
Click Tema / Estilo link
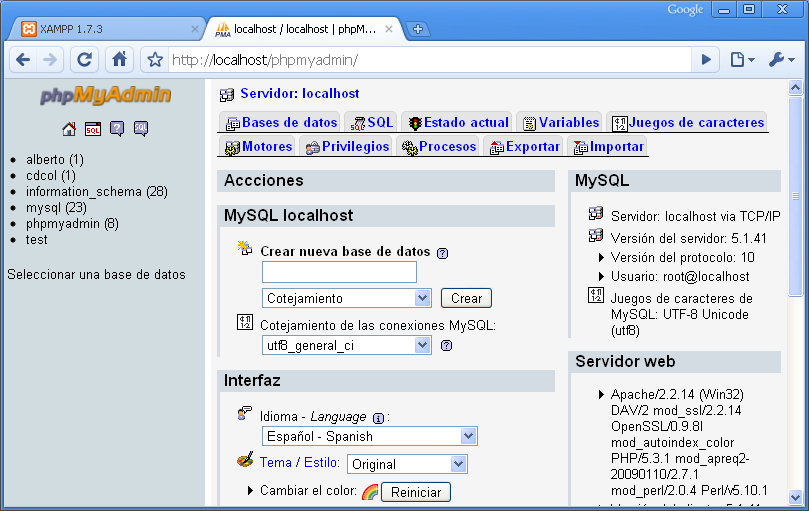[x=299, y=462]
